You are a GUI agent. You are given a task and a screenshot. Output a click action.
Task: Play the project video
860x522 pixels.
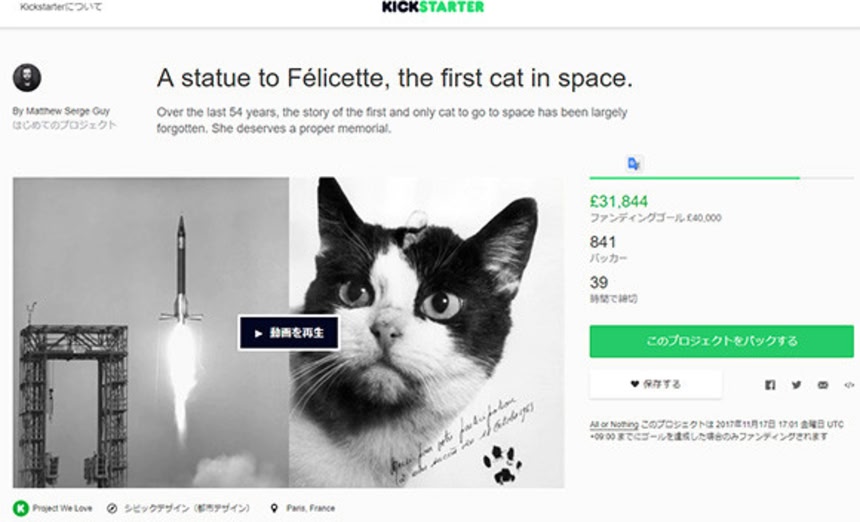click(288, 333)
